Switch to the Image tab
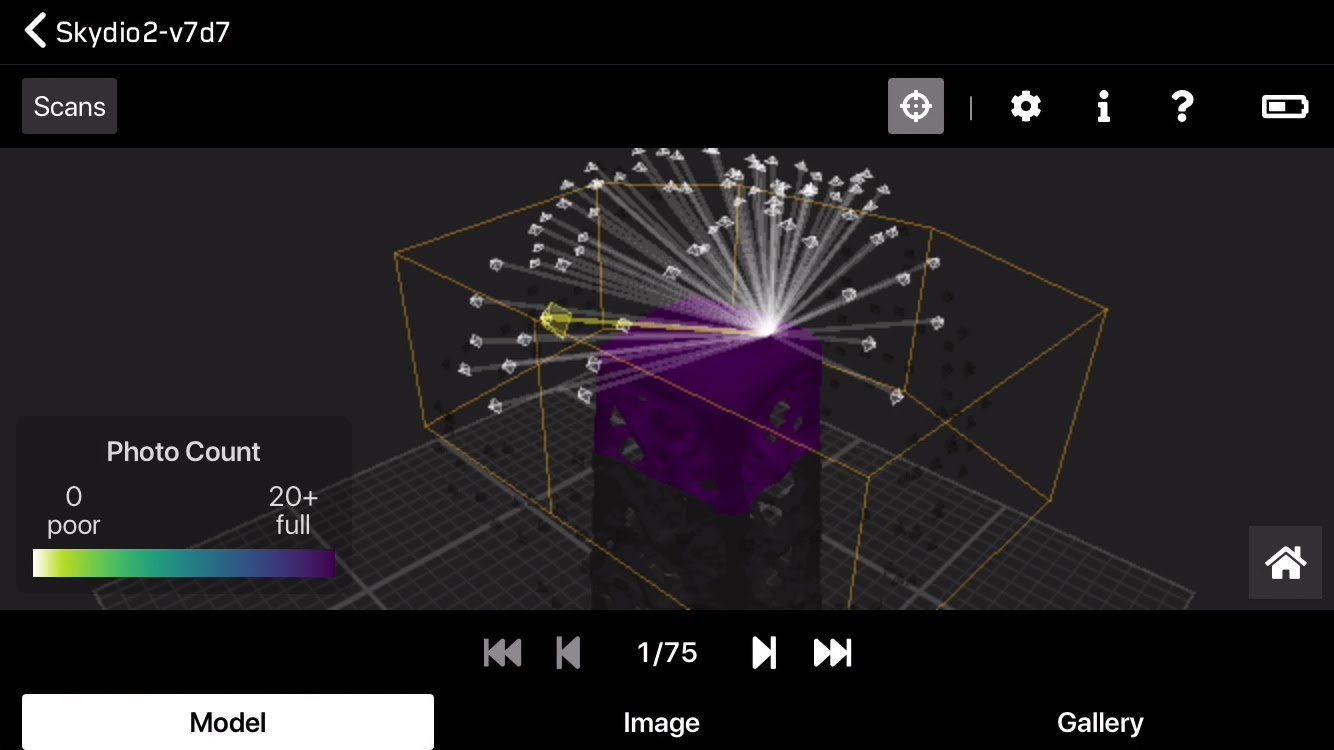1334x750 pixels. (x=661, y=722)
